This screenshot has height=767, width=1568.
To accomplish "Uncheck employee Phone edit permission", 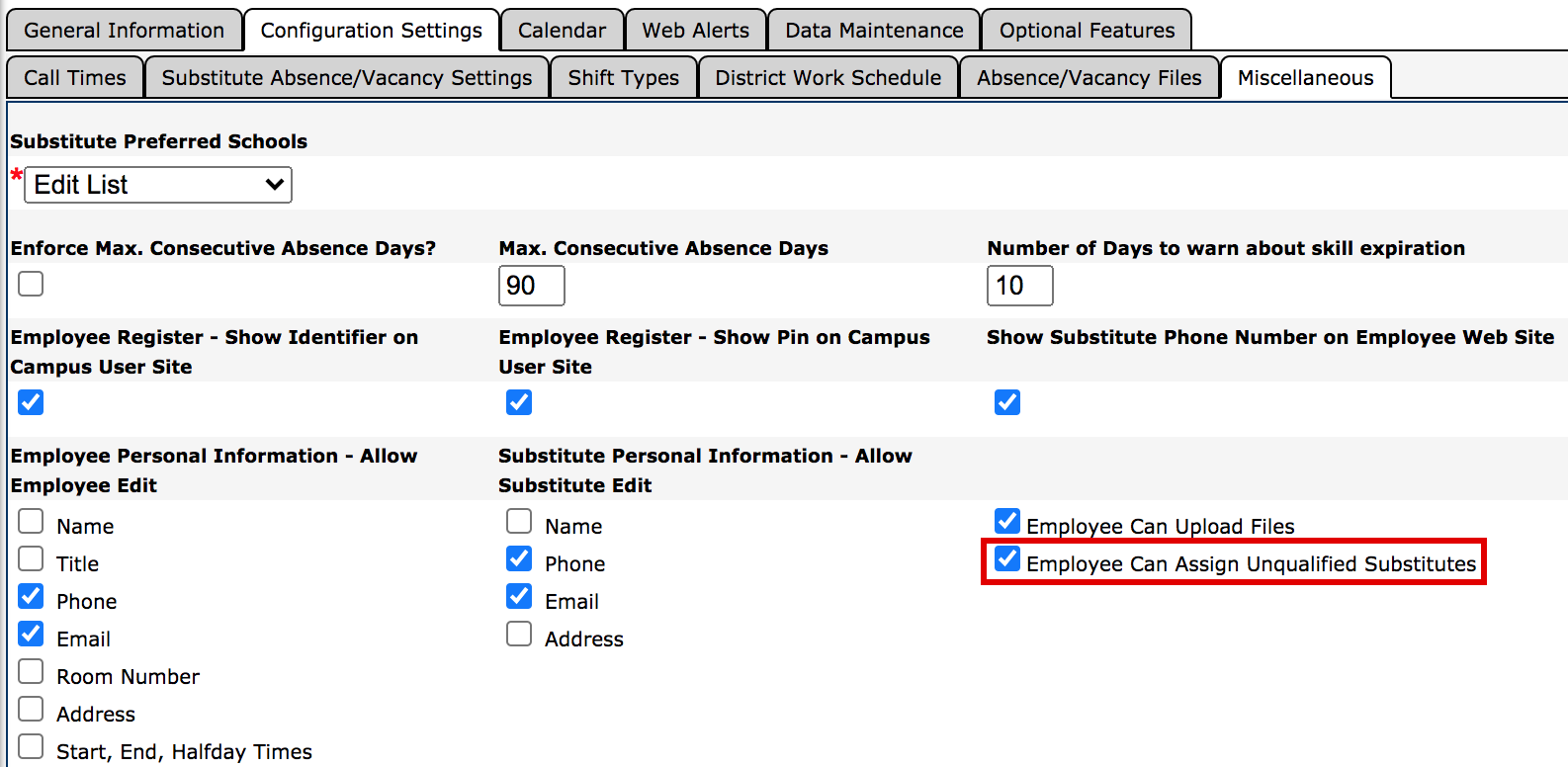I will tap(31, 597).
